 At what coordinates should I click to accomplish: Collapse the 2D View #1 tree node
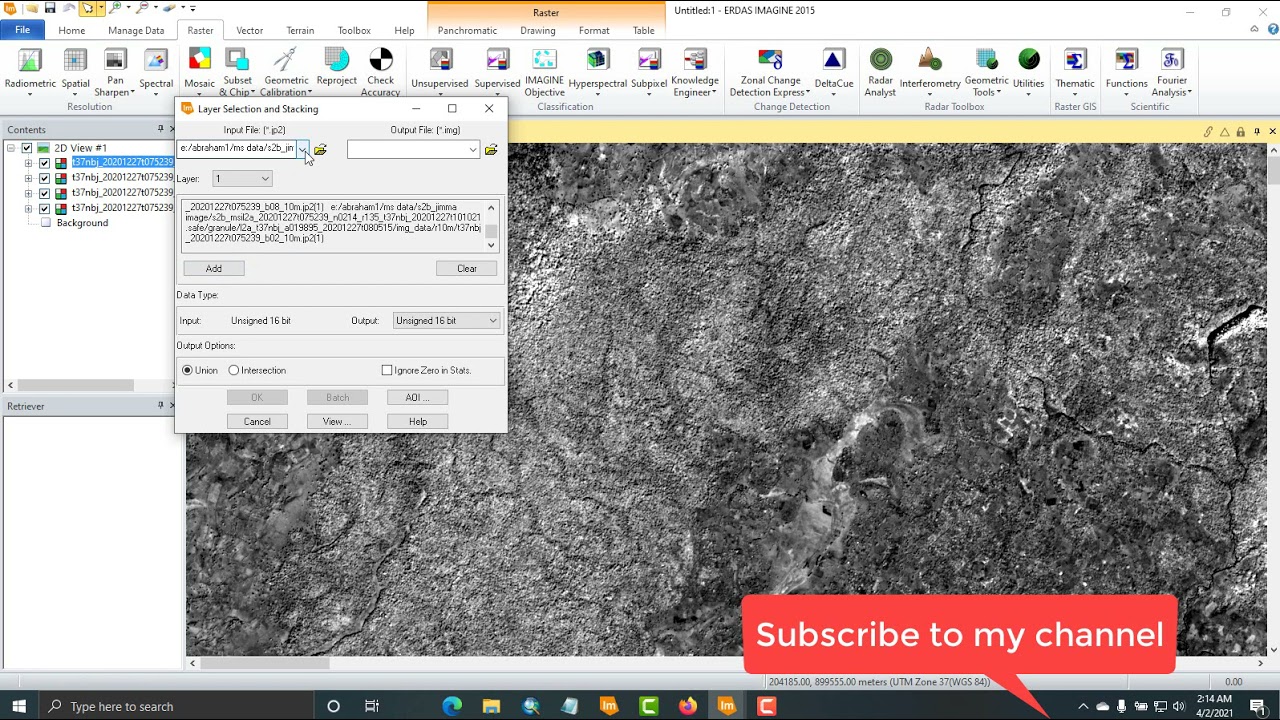coord(11,148)
